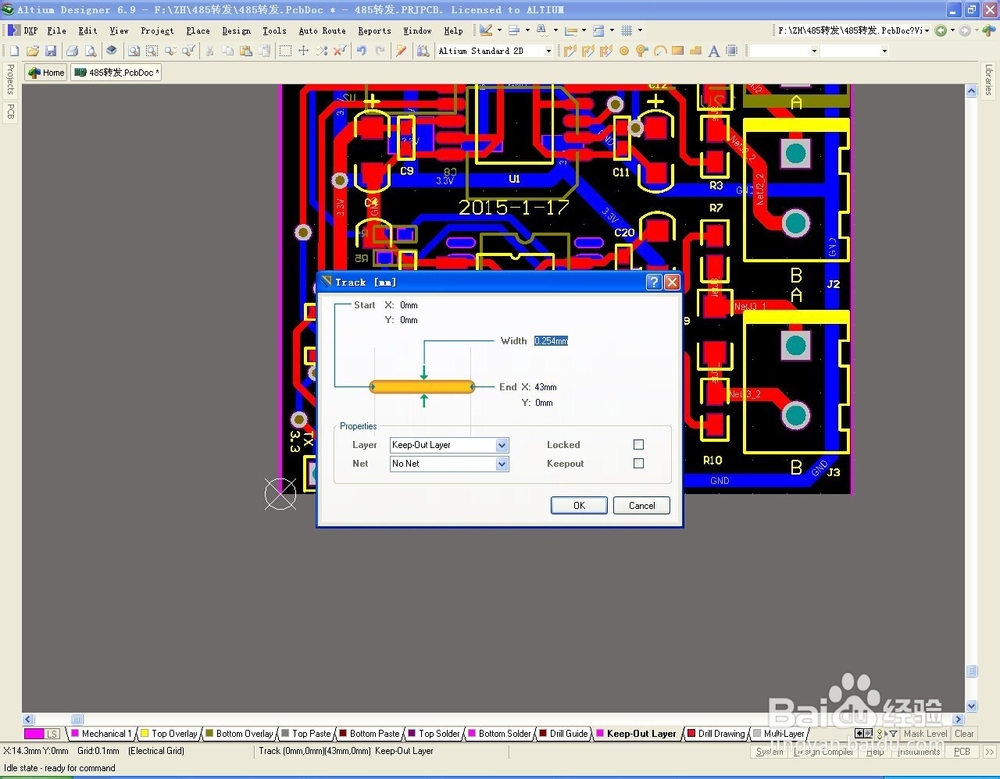Select the Place Arc tool icon
The height and width of the screenshot is (779, 1000).
click(x=660, y=50)
